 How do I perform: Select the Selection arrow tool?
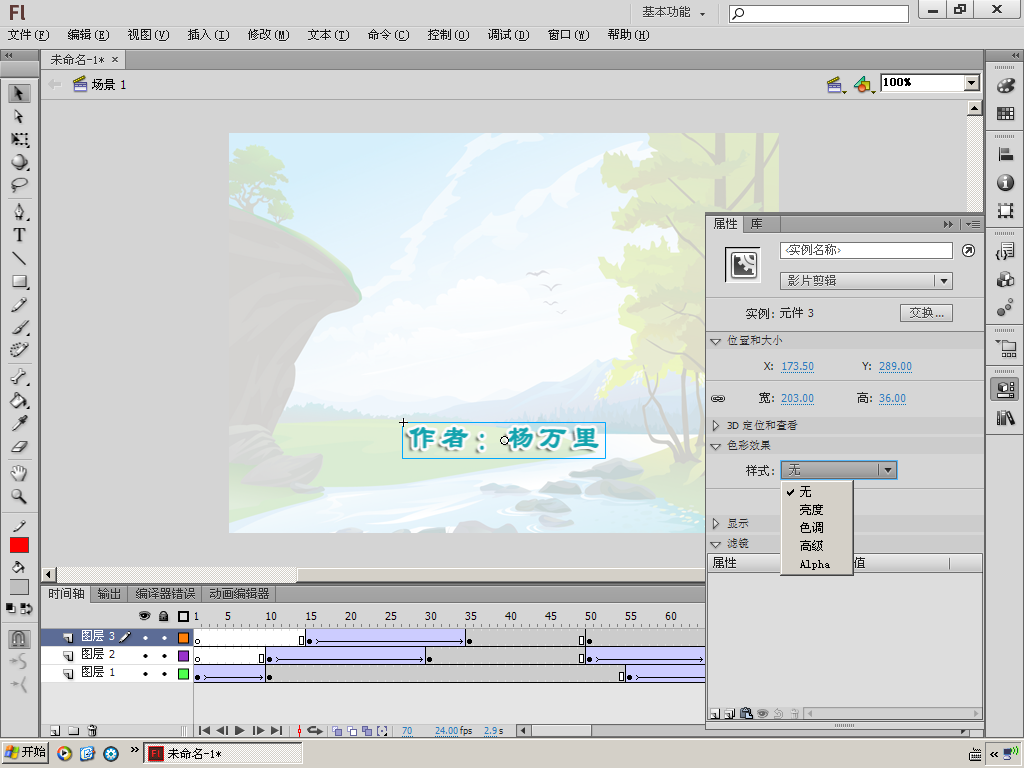pos(19,93)
